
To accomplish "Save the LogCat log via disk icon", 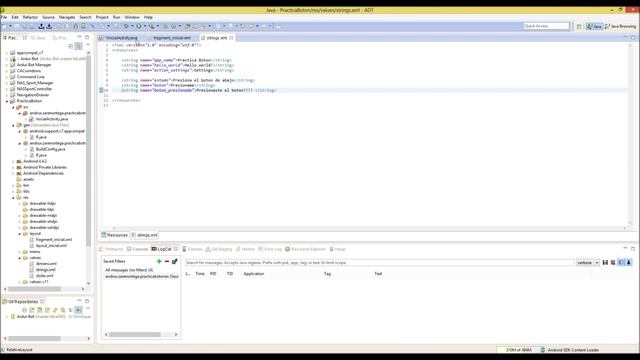I will click(x=605, y=262).
